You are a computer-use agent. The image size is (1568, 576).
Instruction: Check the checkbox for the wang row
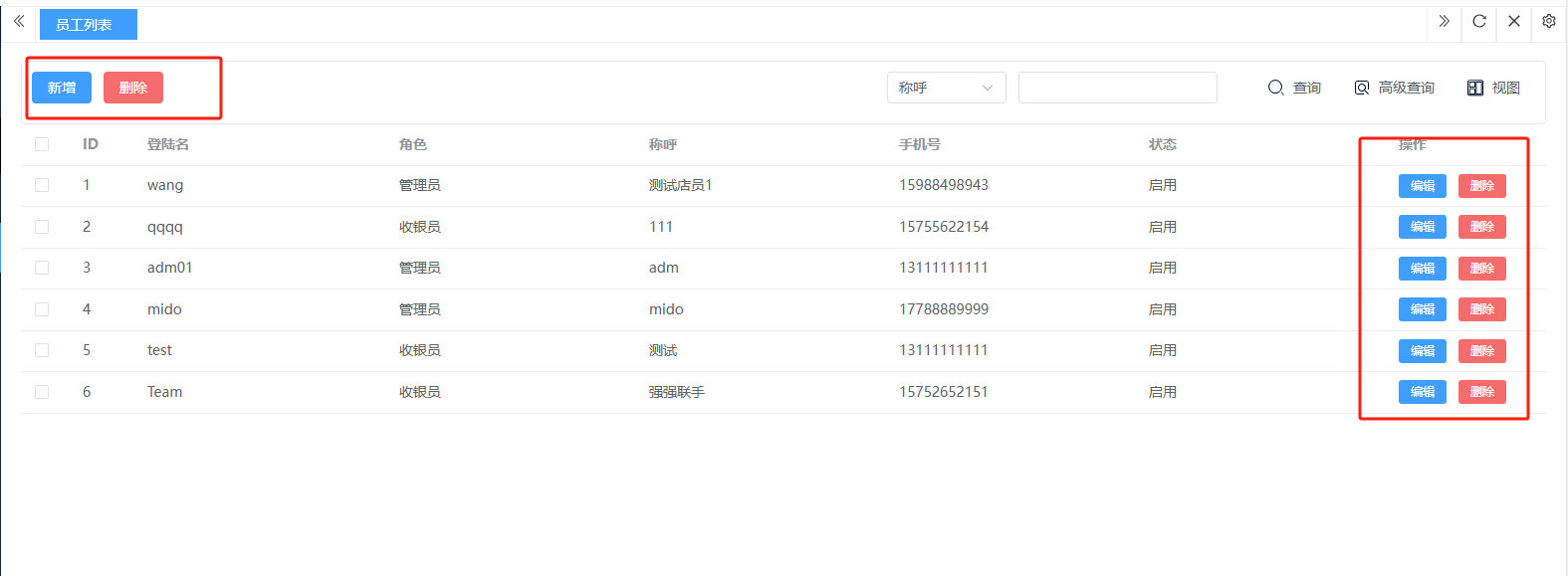point(42,185)
